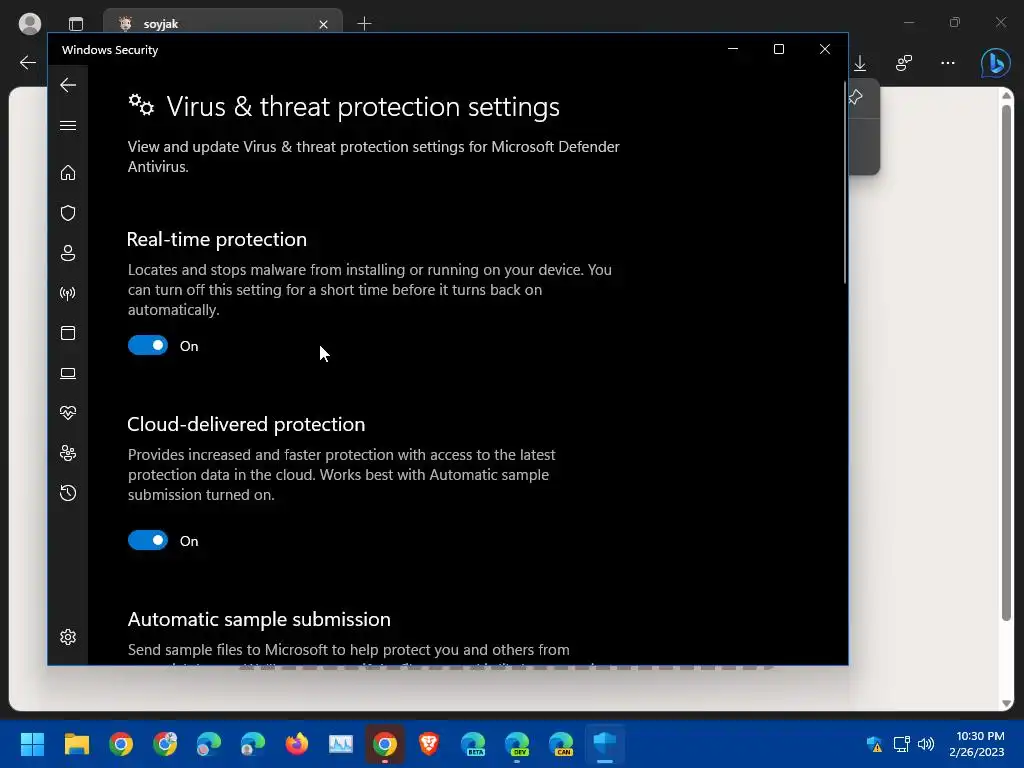
Task: Open the hamburger navigation menu
Action: pos(68,125)
